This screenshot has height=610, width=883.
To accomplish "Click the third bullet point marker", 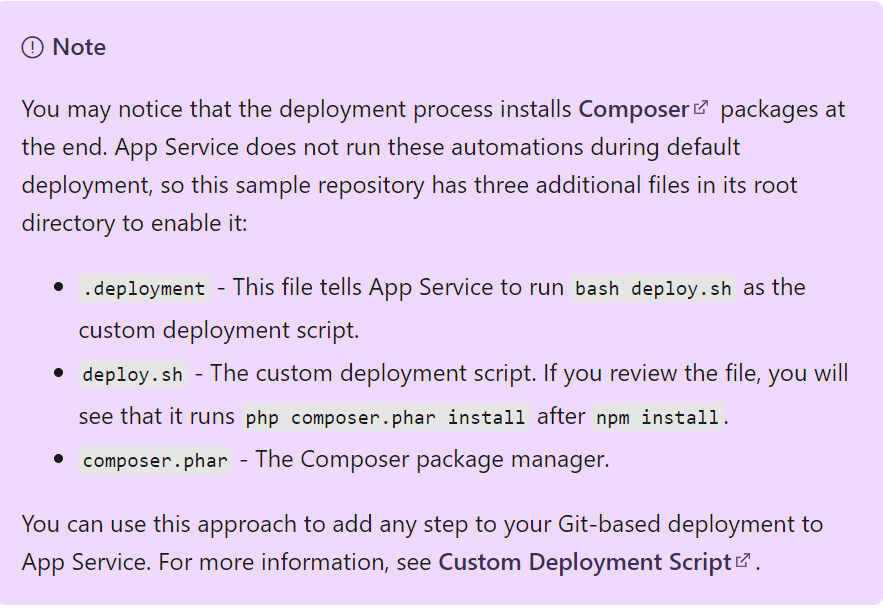I will (x=59, y=459).
